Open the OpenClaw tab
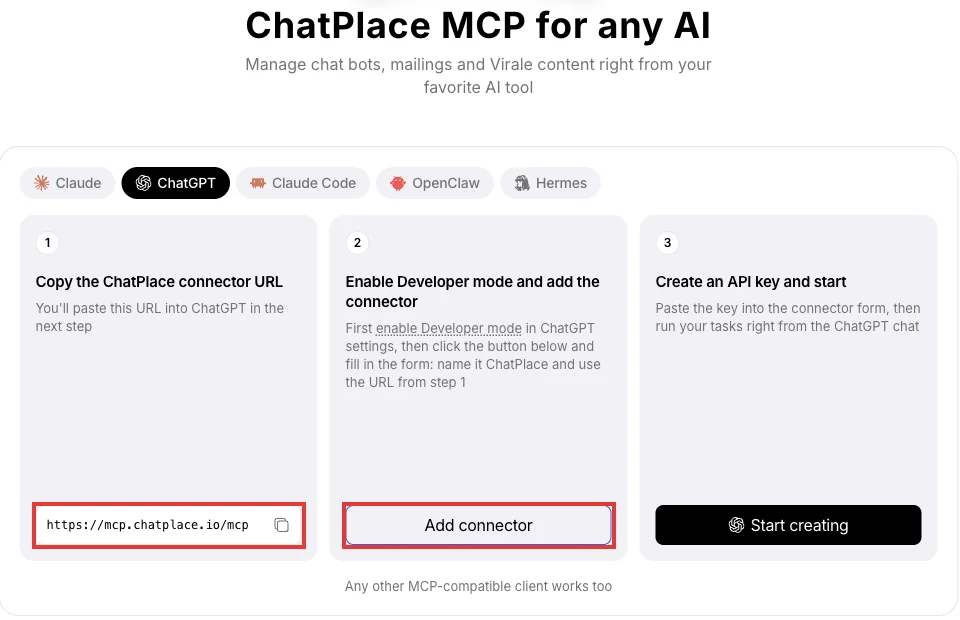The width and height of the screenshot is (960, 620). tap(435, 183)
